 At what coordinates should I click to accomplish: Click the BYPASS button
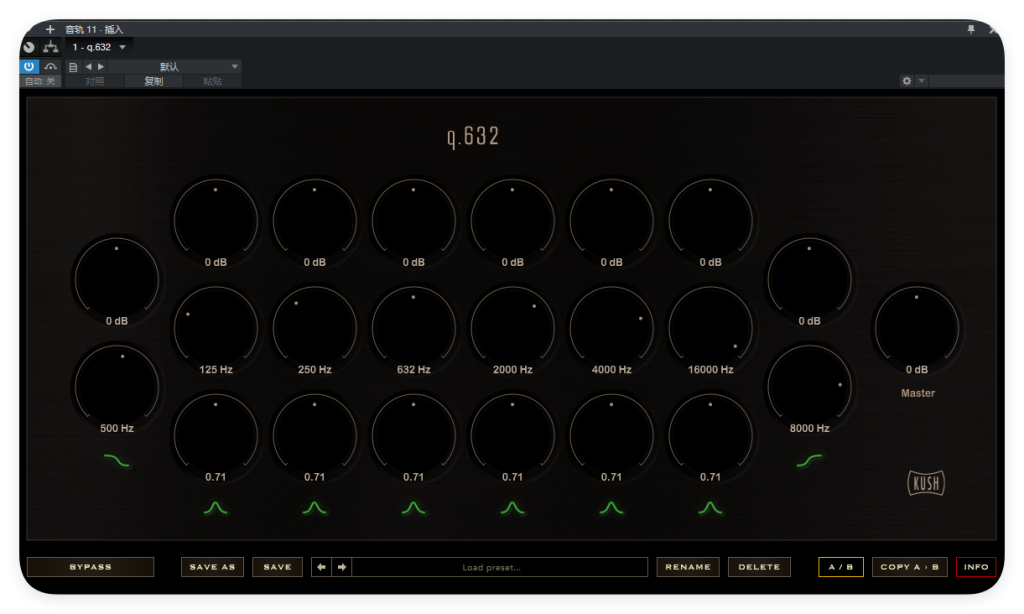pyautogui.click(x=91, y=567)
